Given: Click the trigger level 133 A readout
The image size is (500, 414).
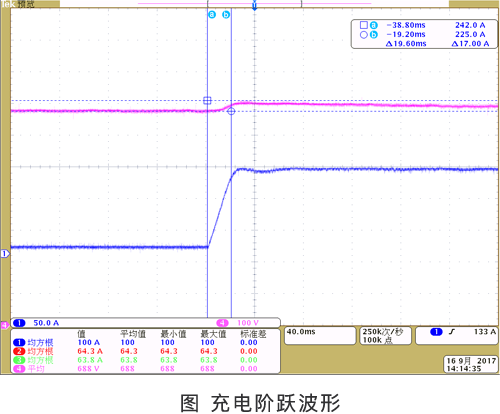Looking at the screenshot, I should pos(485,332).
